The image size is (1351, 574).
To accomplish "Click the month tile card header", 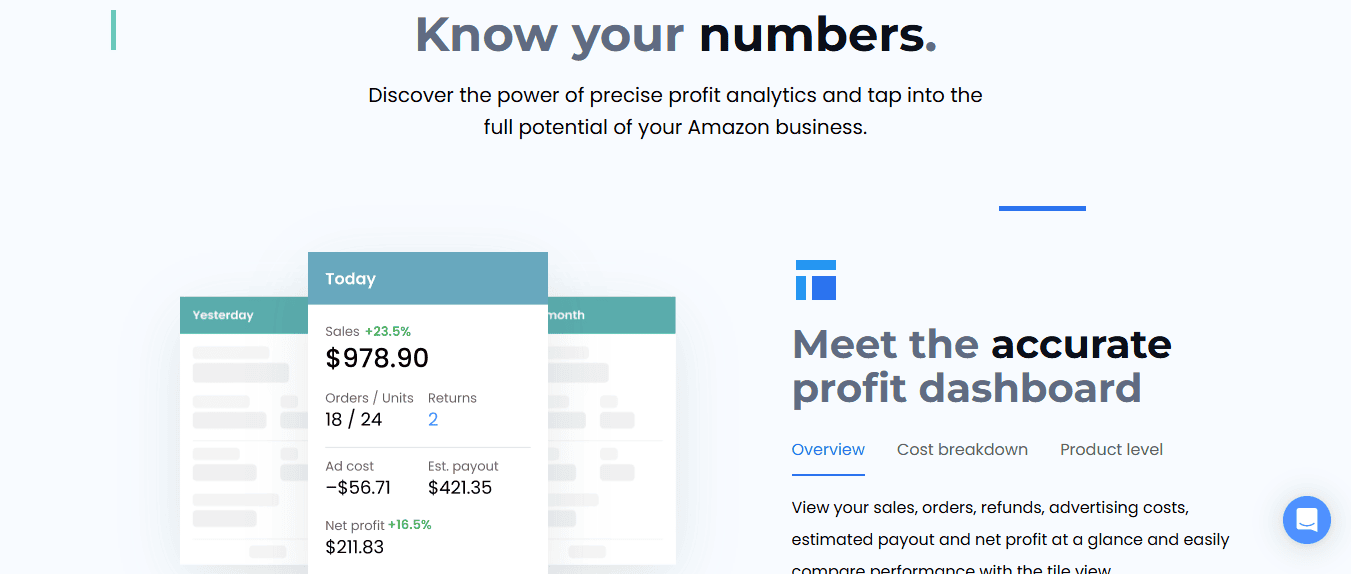I will point(610,315).
